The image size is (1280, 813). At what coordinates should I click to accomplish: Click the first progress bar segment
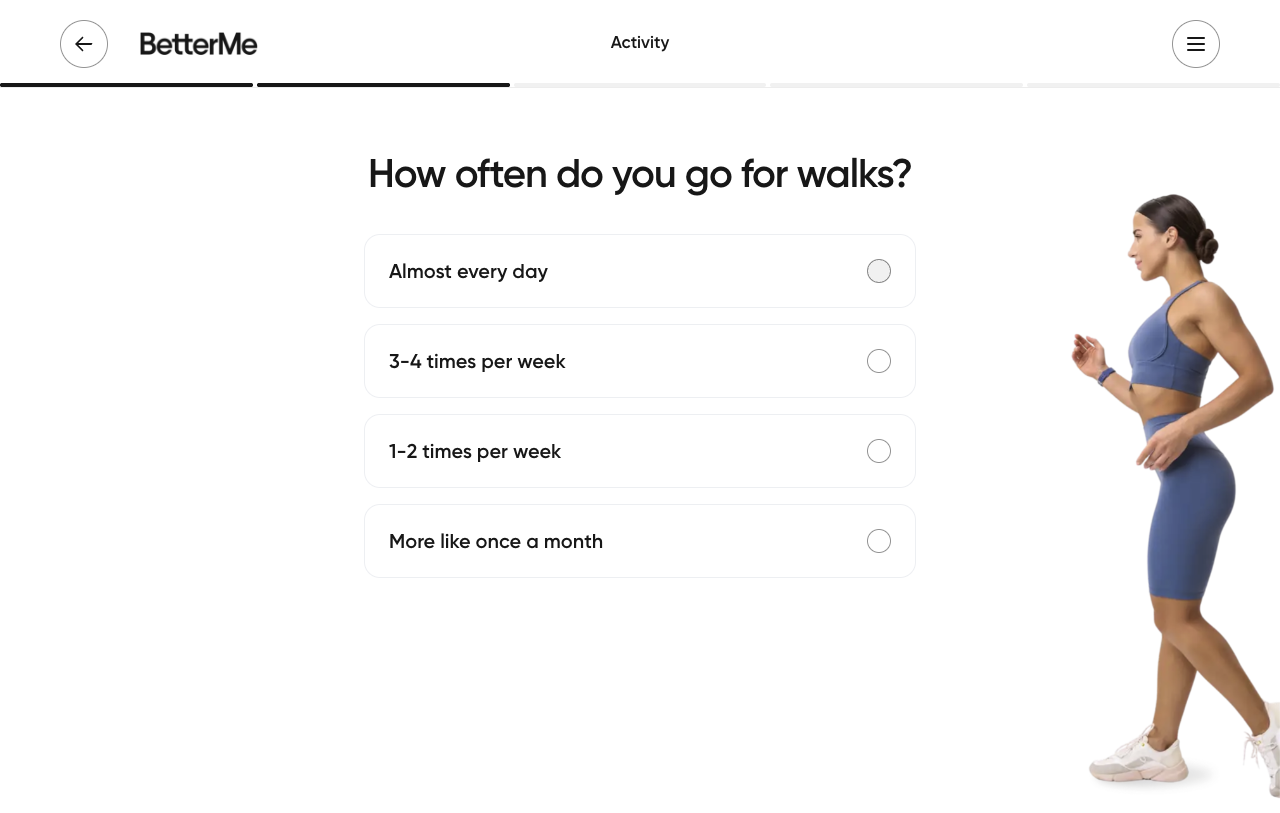127,85
